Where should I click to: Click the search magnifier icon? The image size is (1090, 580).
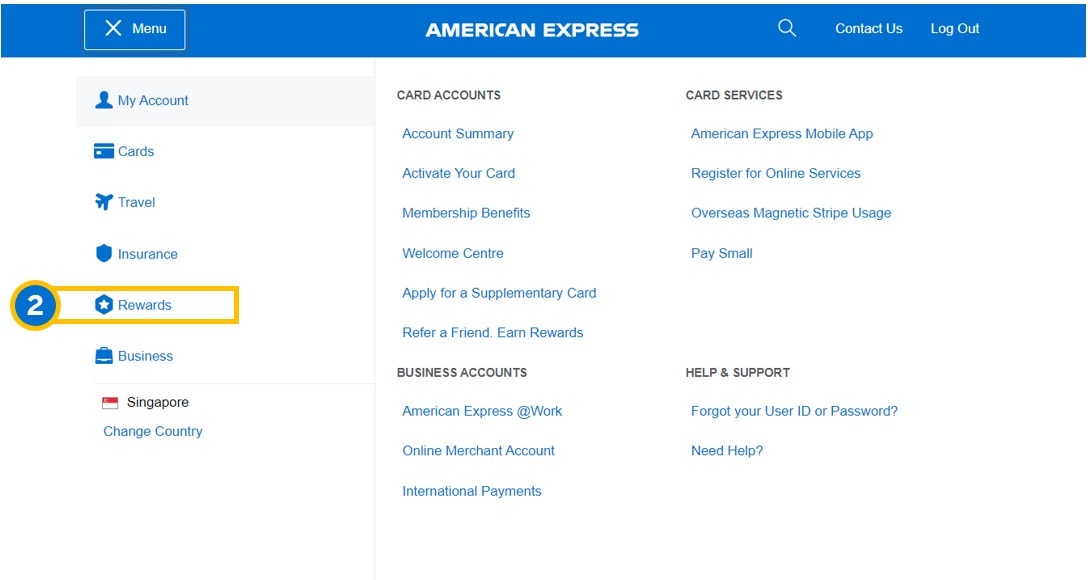pos(787,28)
